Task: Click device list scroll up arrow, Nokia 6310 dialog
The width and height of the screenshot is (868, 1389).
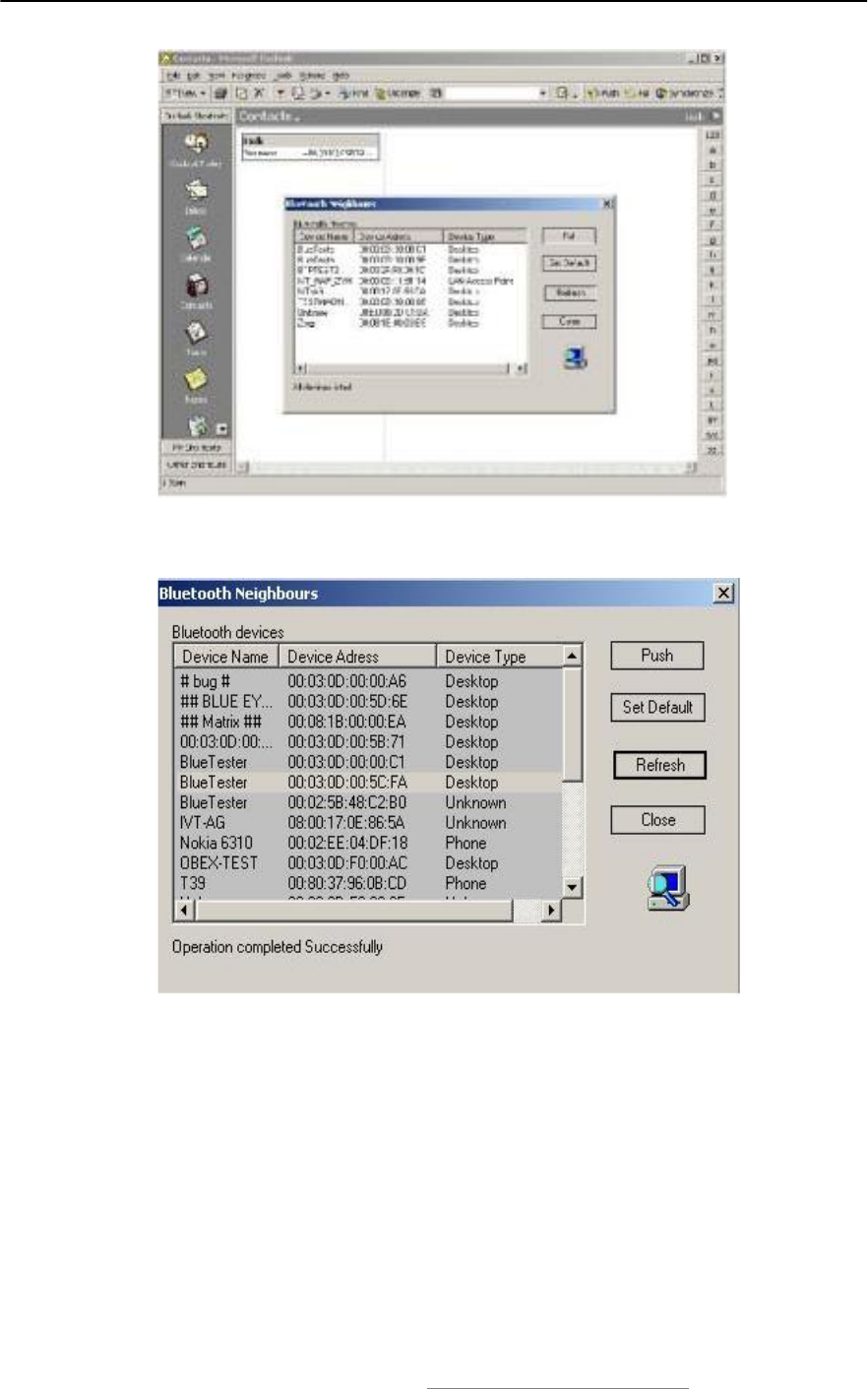Action: click(573, 656)
